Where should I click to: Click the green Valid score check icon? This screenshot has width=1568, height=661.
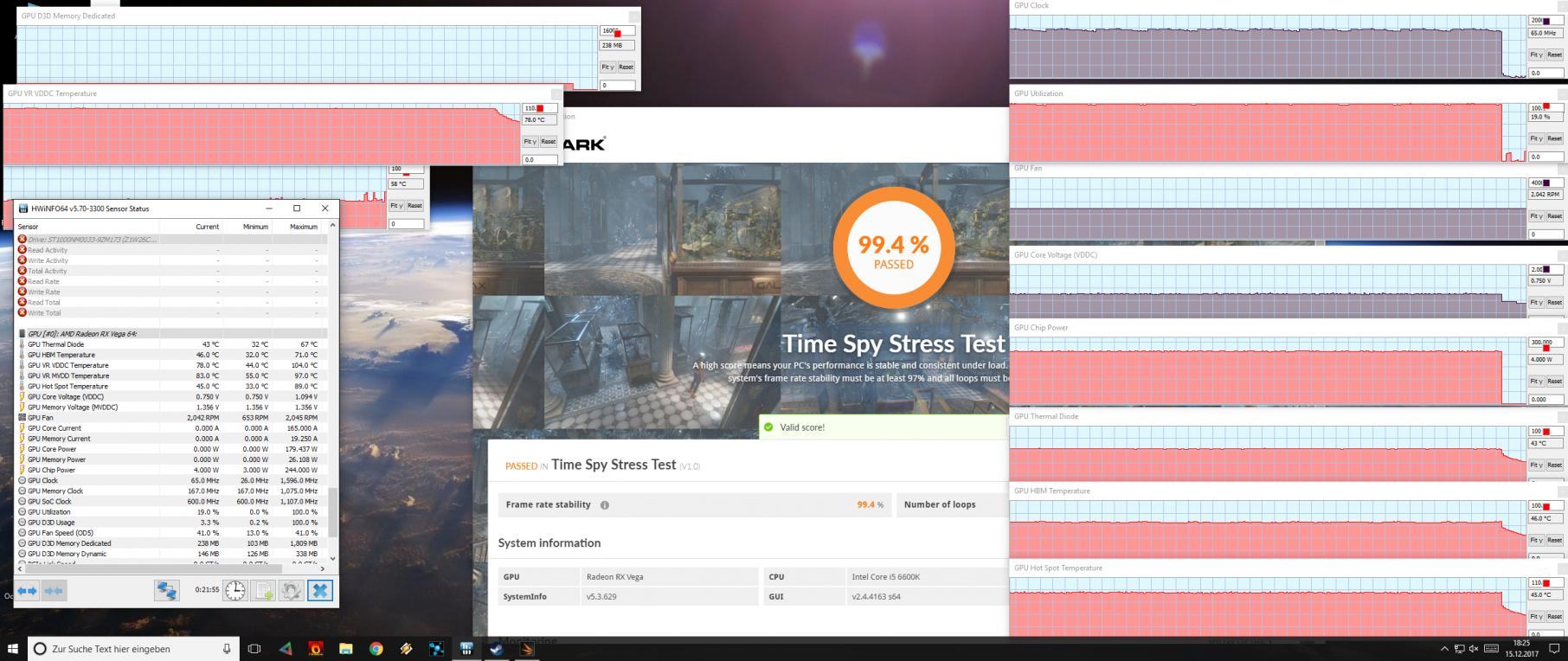coord(768,427)
